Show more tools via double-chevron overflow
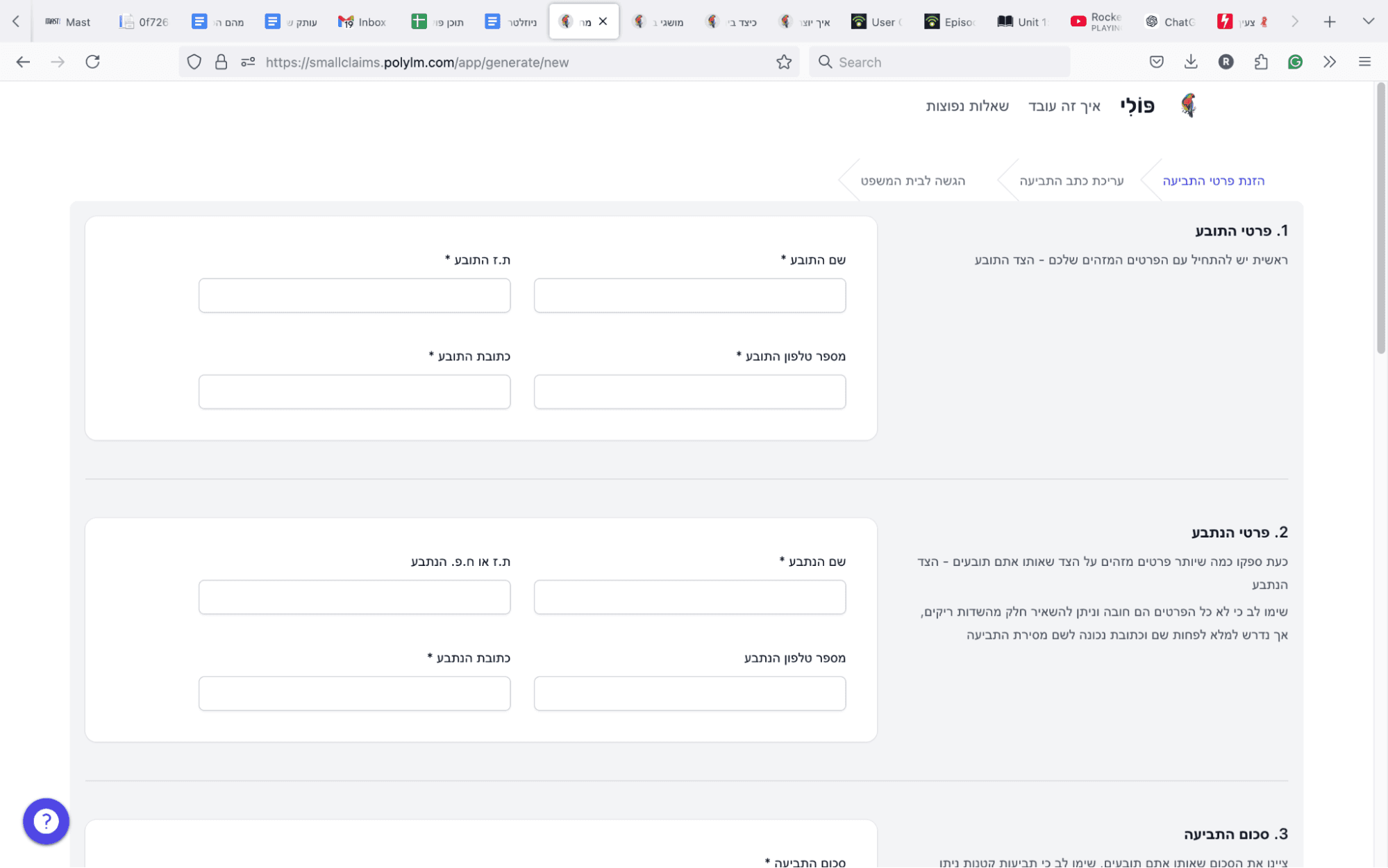The height and width of the screenshot is (868, 1388). point(1330,62)
